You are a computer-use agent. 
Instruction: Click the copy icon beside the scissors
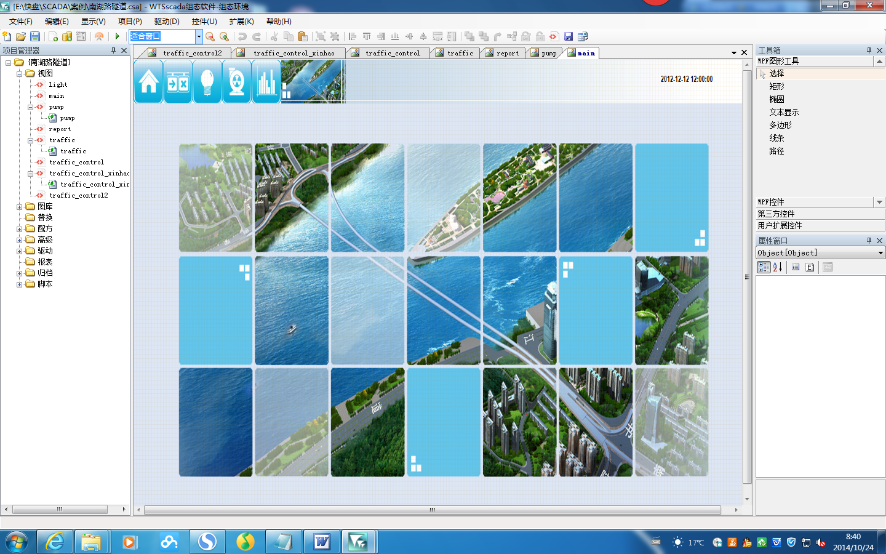288,36
